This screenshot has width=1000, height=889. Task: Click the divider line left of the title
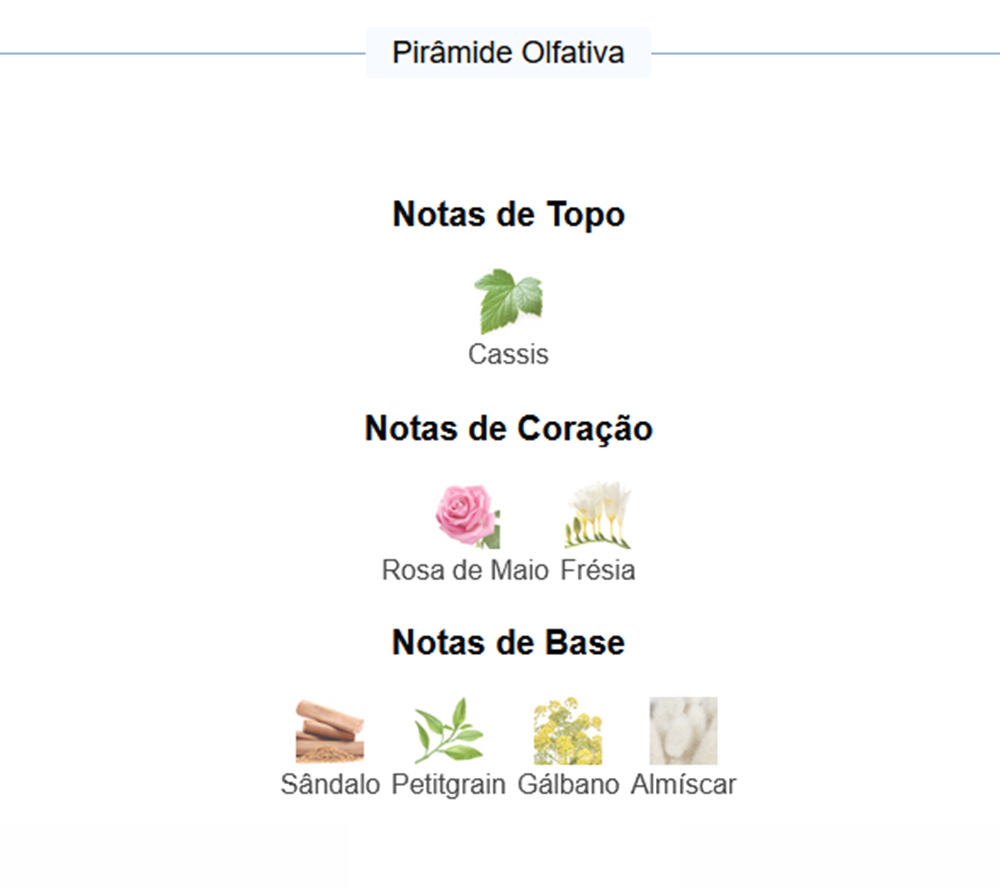180,53
